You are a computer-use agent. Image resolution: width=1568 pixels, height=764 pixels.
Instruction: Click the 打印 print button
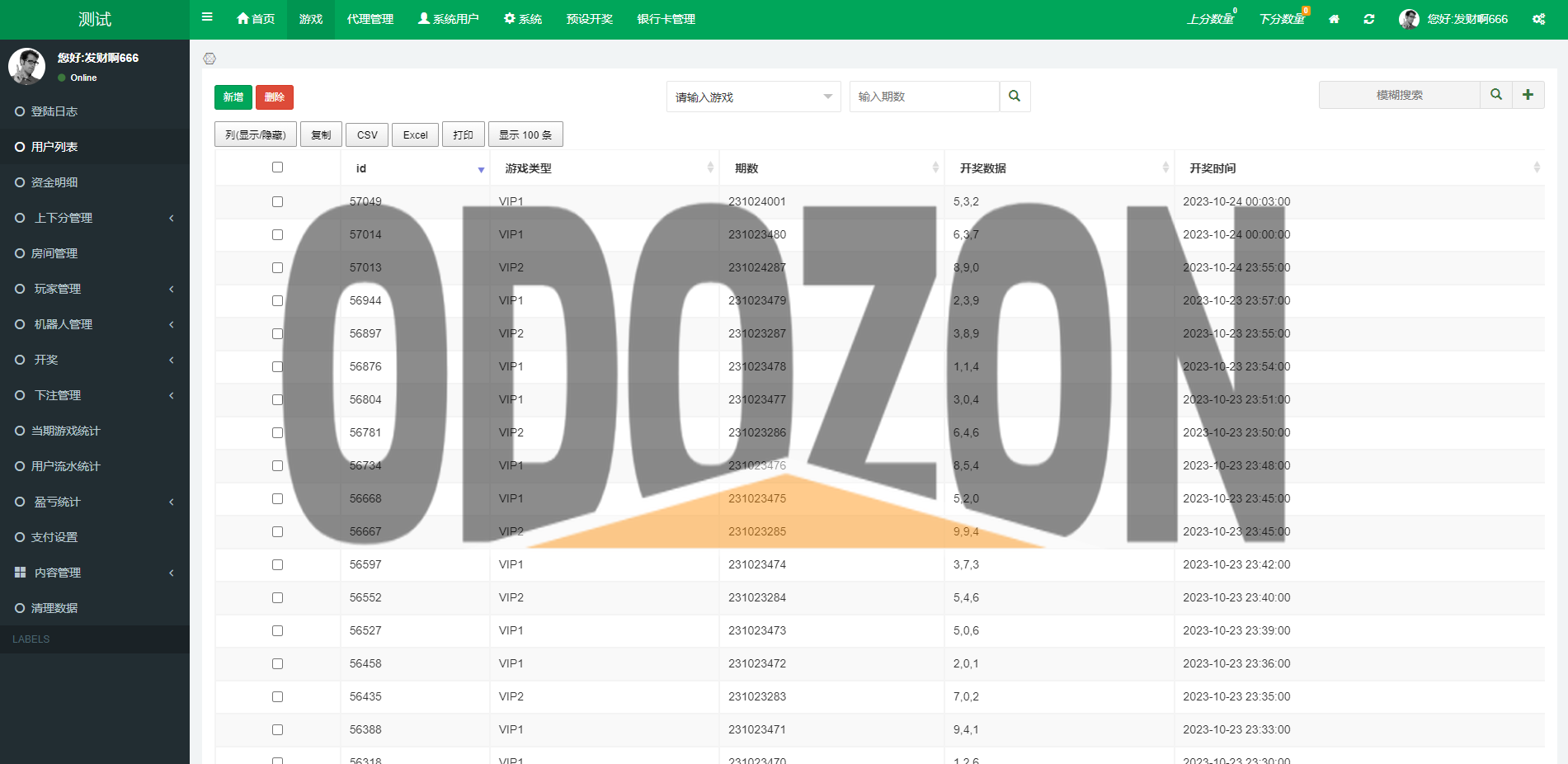[464, 134]
